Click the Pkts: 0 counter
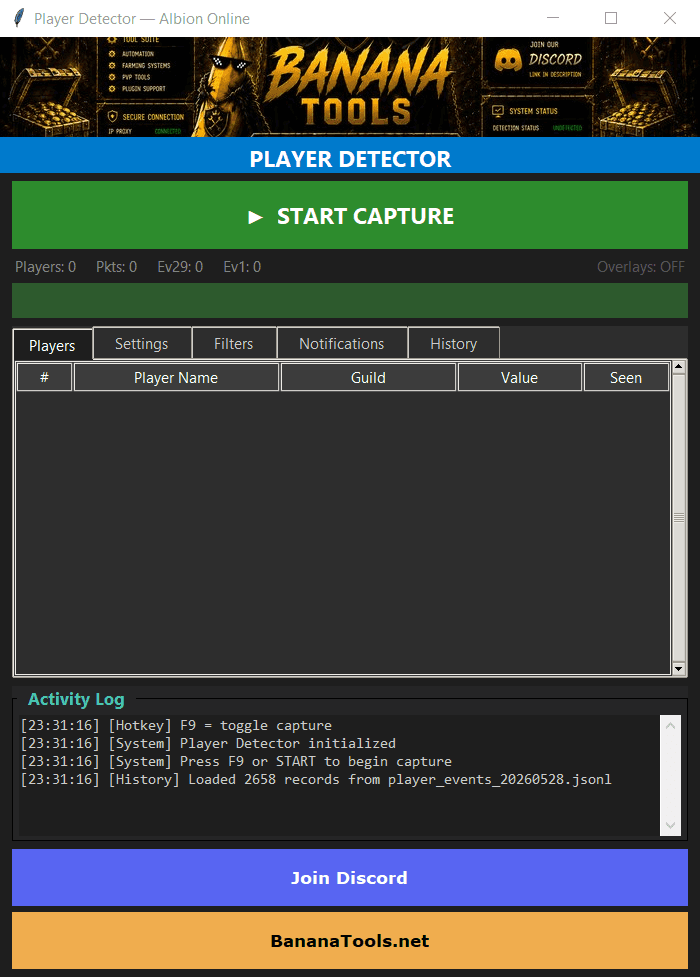The height and width of the screenshot is (977, 700). pyautogui.click(x=117, y=267)
